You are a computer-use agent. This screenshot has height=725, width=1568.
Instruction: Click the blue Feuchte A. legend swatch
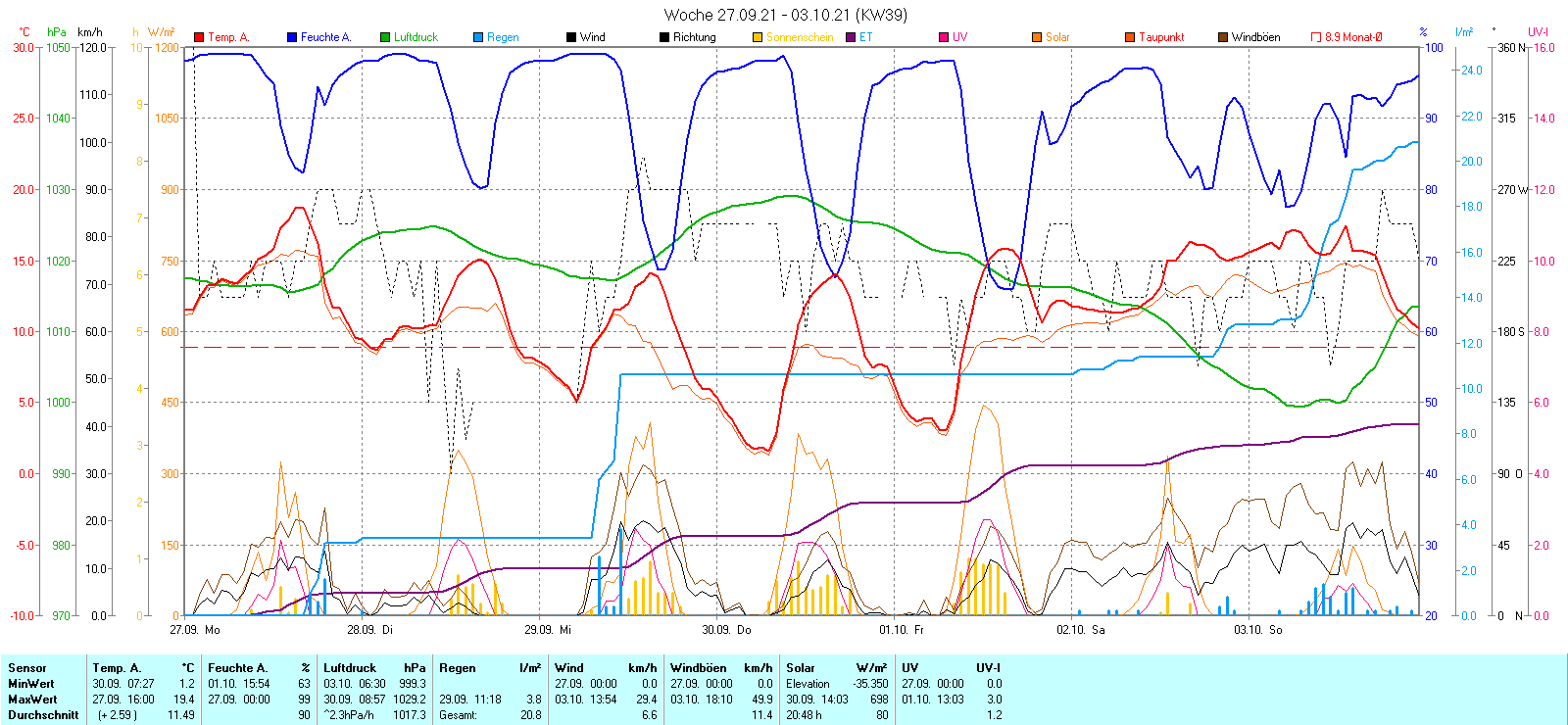[292, 37]
